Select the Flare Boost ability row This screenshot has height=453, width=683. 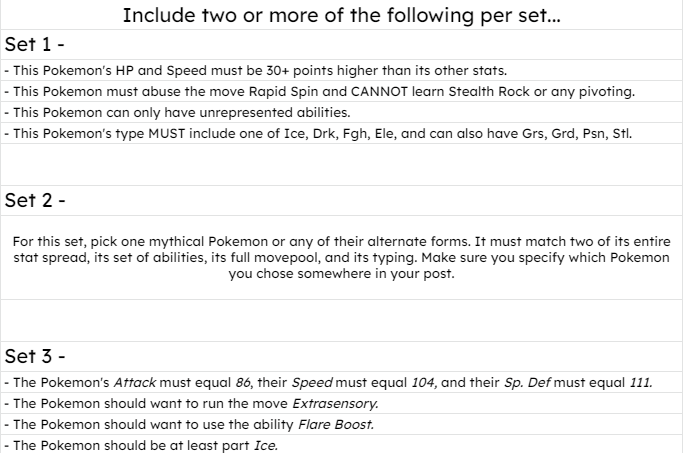coord(342,424)
